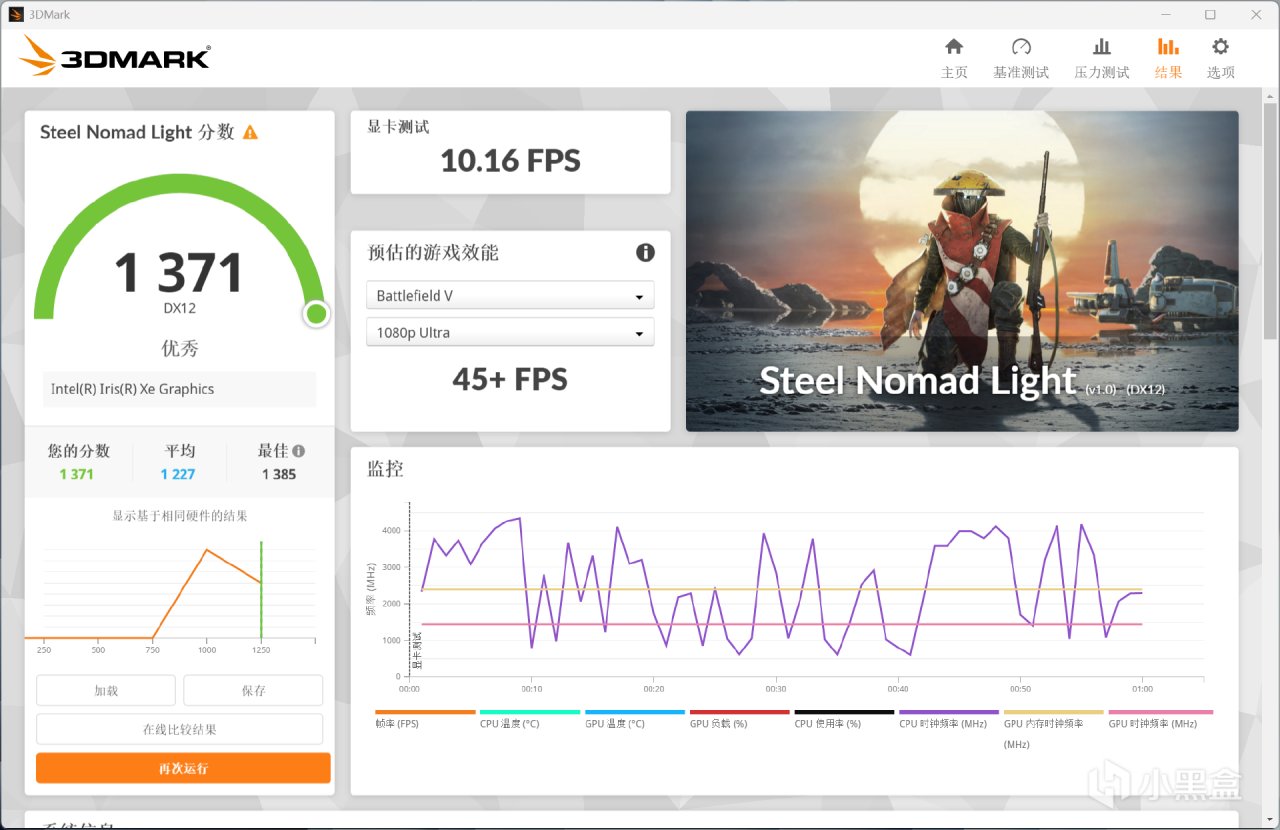Open the 基准测试 benchmark gauge icon
Screen dimensions: 1280x830
coord(1021,47)
